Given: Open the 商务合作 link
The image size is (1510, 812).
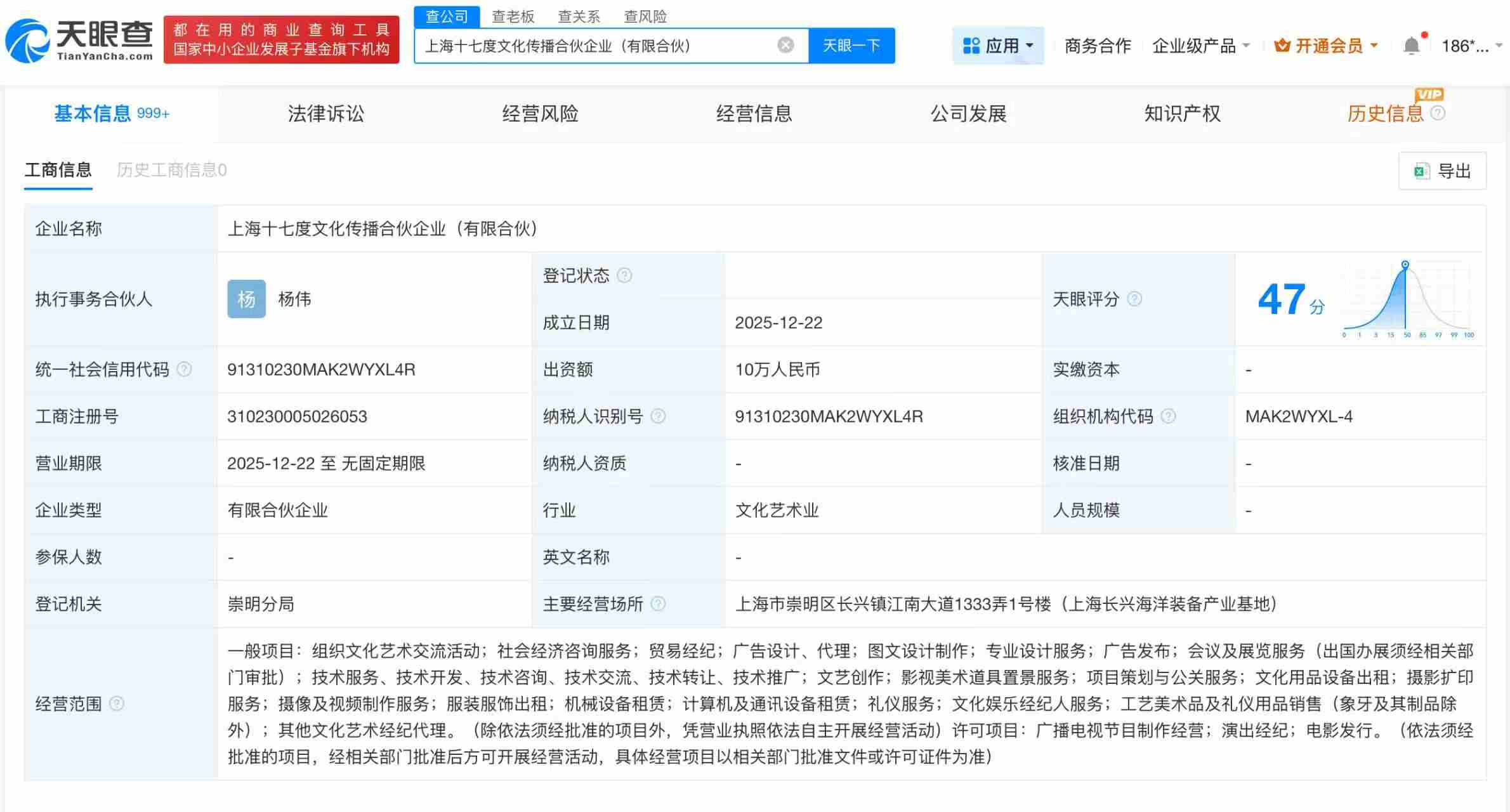Looking at the screenshot, I should (x=1098, y=45).
